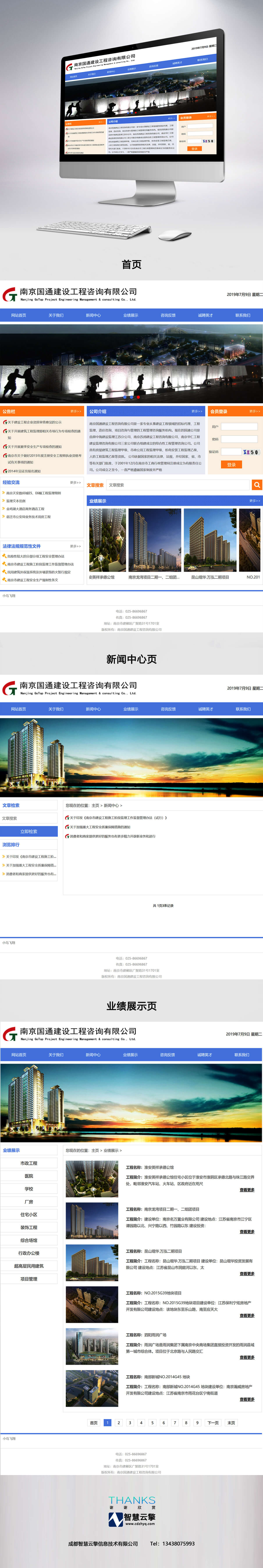This screenshot has height=1568, width=263.
Task: Go to page 3 in pagination
Action: [130, 1422]
